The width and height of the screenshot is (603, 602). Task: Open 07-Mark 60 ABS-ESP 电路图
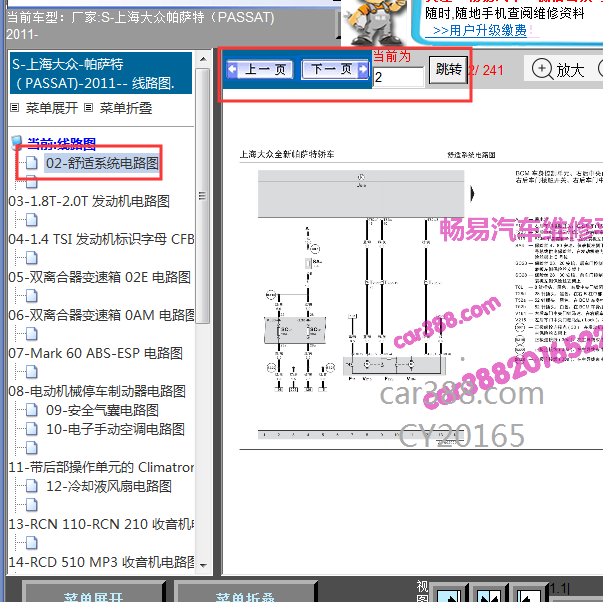(x=95, y=354)
